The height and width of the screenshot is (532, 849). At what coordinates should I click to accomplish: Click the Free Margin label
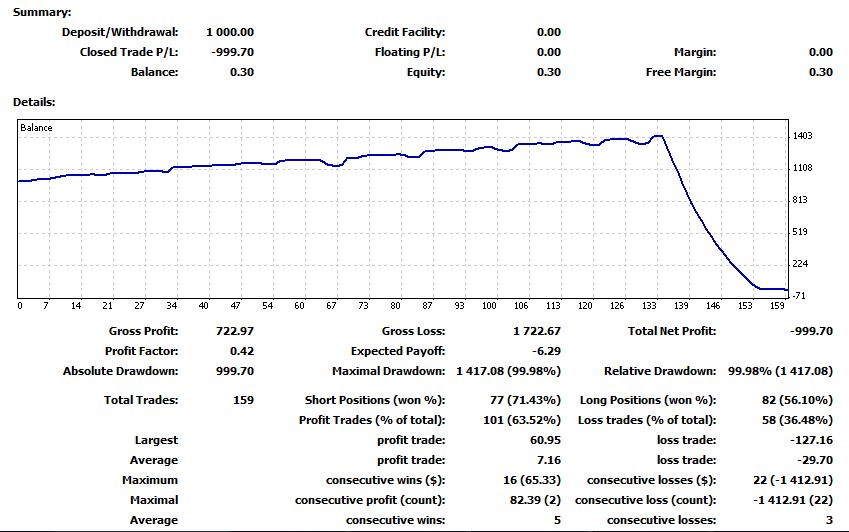(681, 72)
